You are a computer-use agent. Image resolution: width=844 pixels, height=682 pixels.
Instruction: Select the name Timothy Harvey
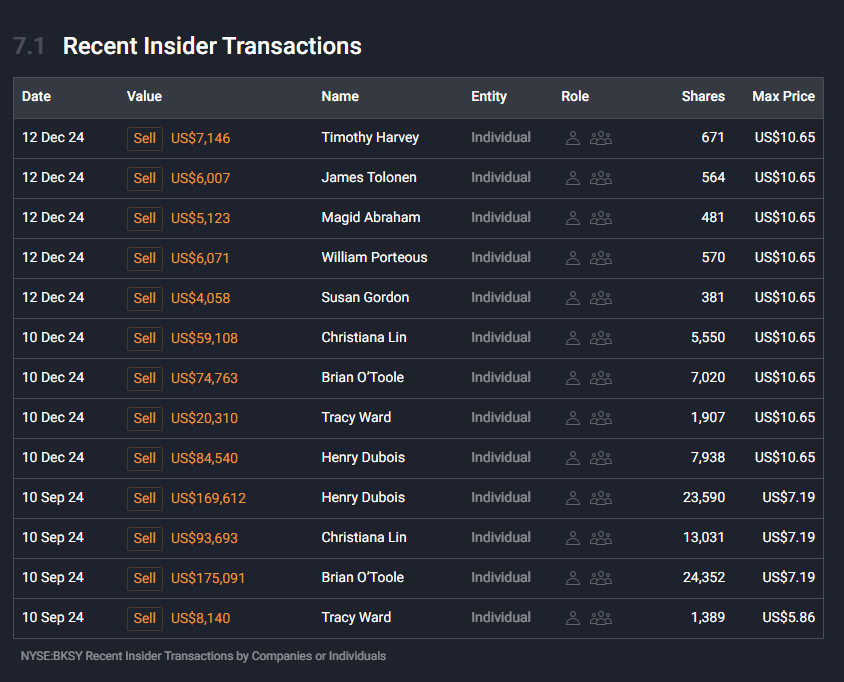370,138
